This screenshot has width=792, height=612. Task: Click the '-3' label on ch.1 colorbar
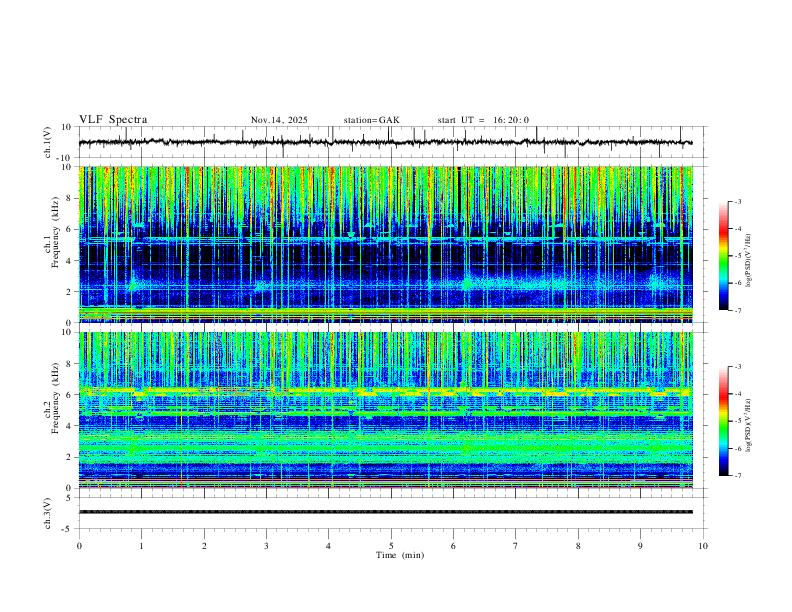[x=738, y=201]
